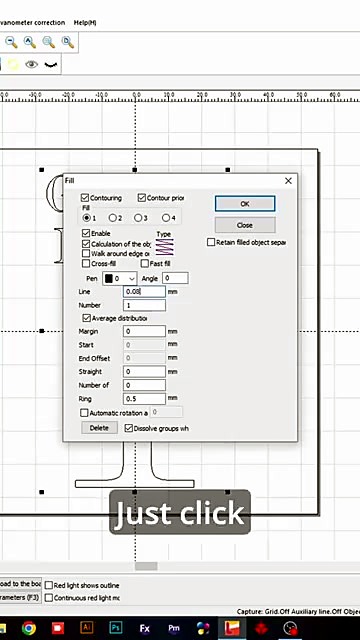Open the Pm app on taskbar
This screenshot has height=640, width=360.
click(x=174, y=628)
